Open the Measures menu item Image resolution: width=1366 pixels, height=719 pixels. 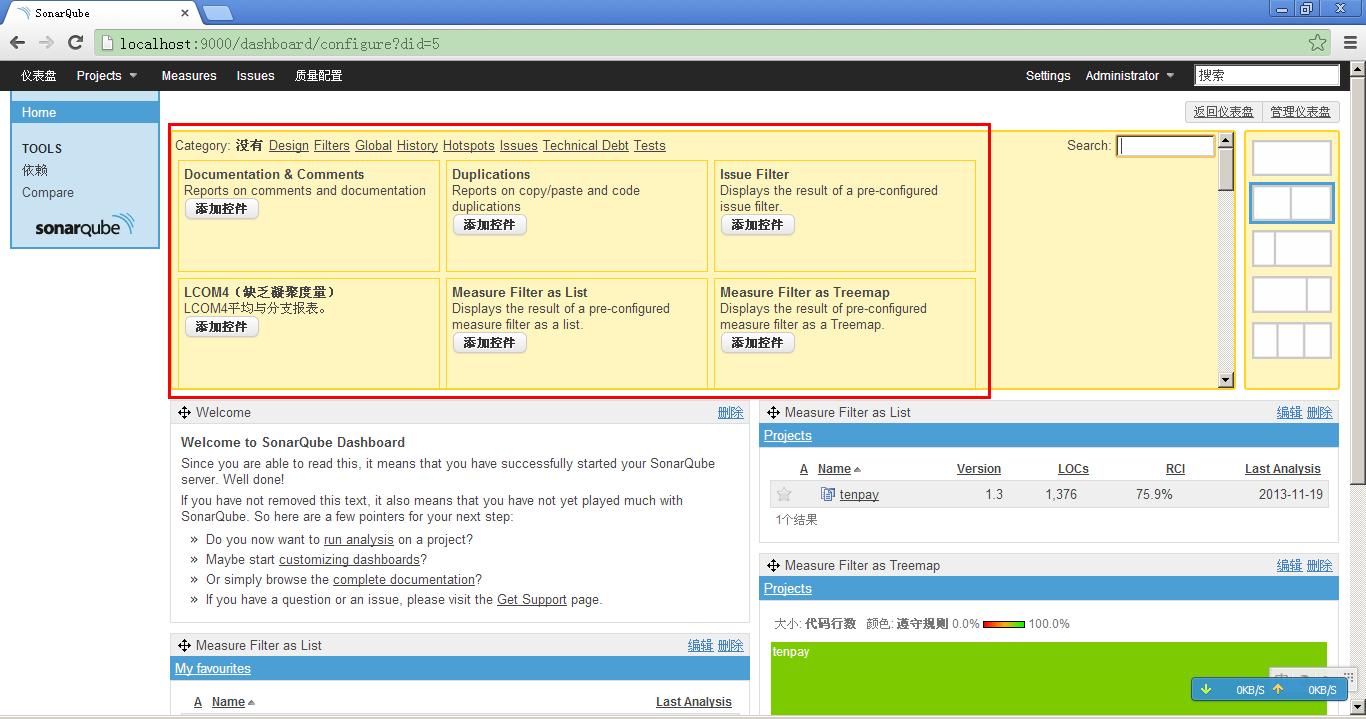(189, 76)
